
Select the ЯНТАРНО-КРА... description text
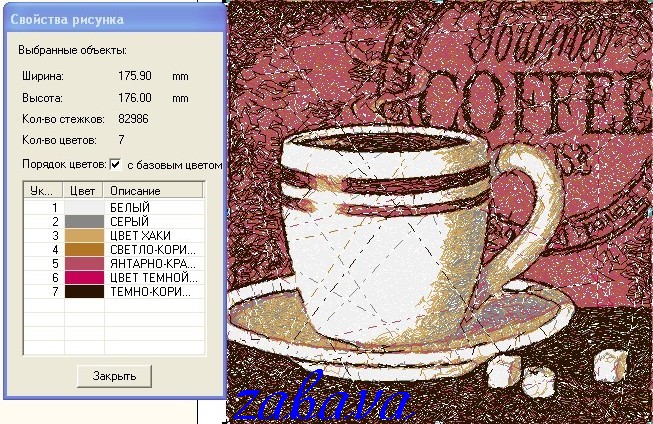(x=153, y=263)
